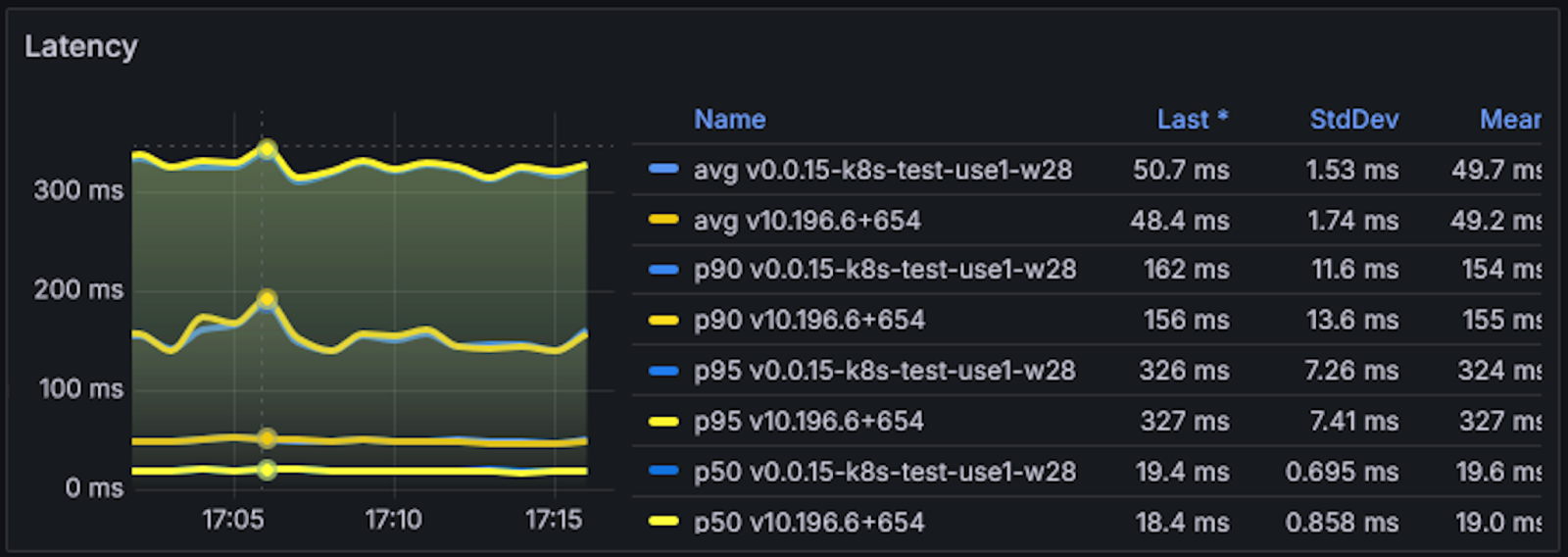This screenshot has height=557, width=1568.
Task: Click yellow swatch for p50 v10.196.6+654
Action: click(663, 522)
